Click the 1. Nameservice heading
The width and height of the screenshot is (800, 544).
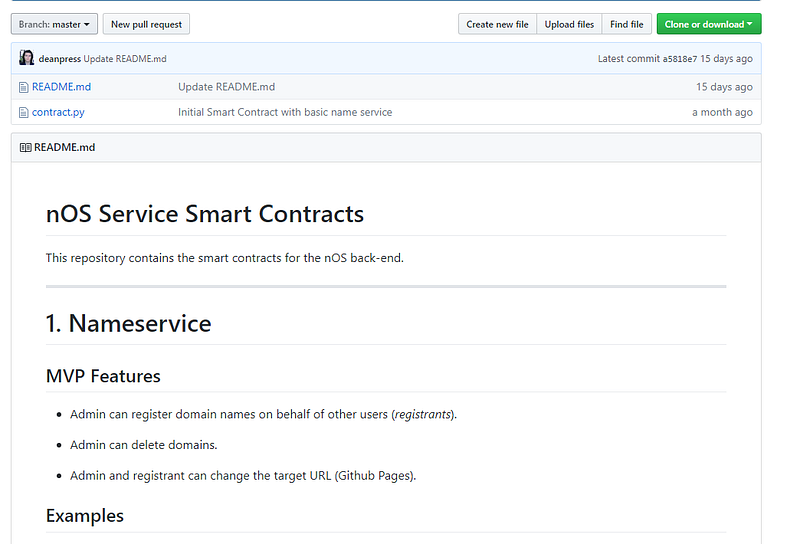(128, 323)
